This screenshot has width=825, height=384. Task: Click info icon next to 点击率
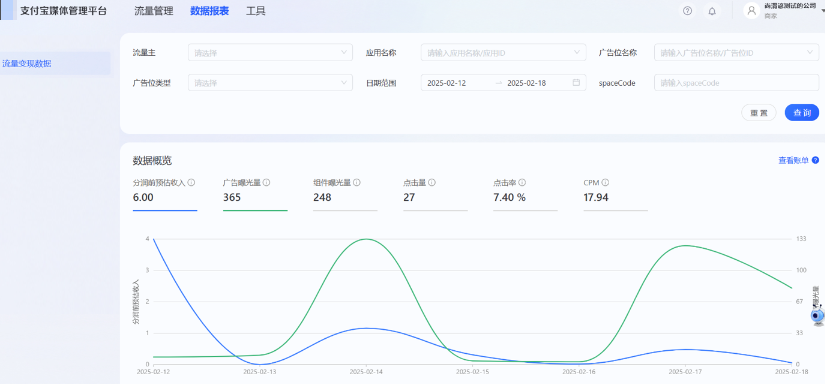tap(522, 183)
